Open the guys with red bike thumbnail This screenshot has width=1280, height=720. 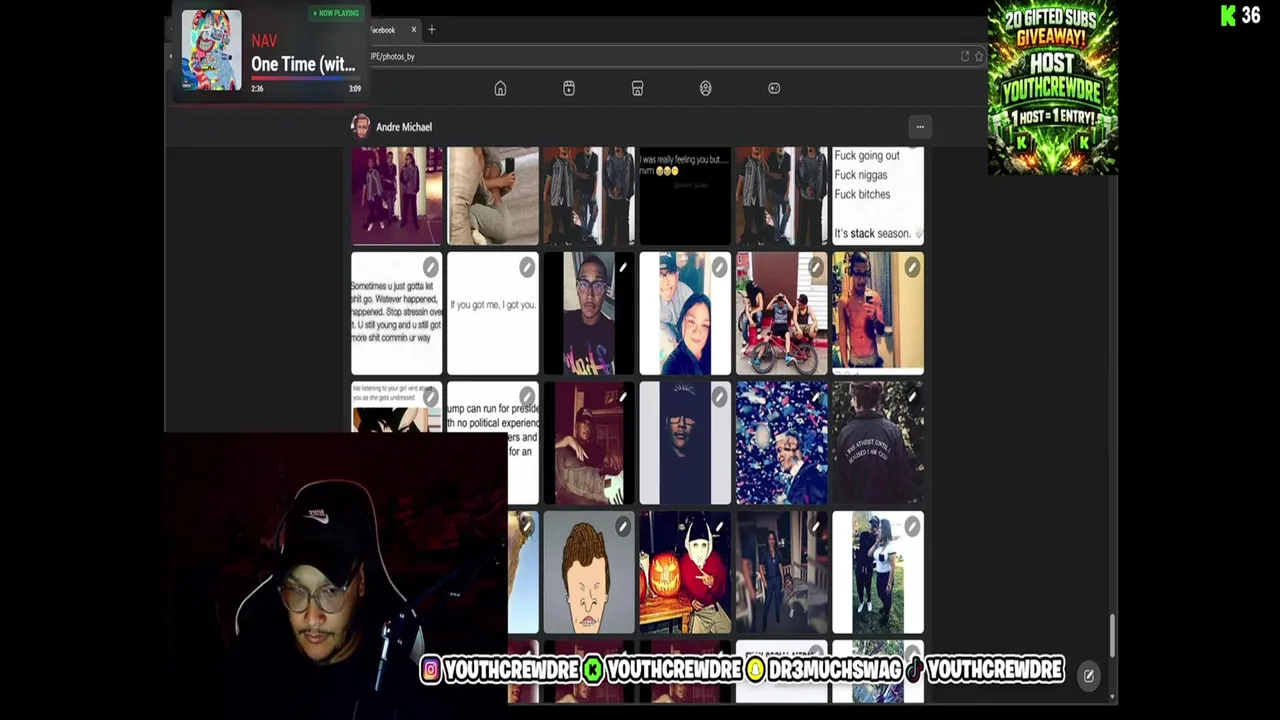click(781, 313)
